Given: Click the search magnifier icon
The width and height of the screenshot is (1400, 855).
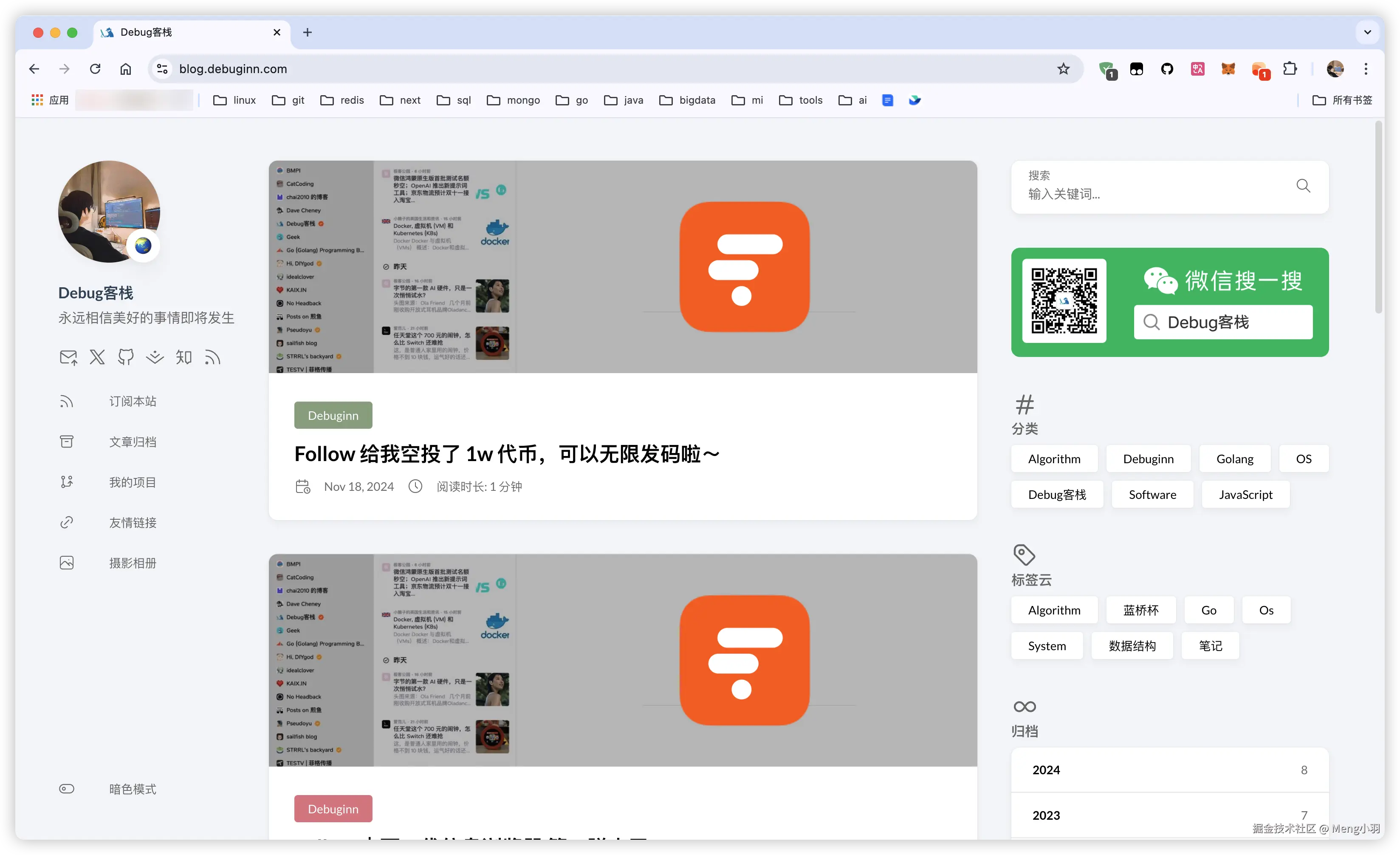Looking at the screenshot, I should point(1303,186).
